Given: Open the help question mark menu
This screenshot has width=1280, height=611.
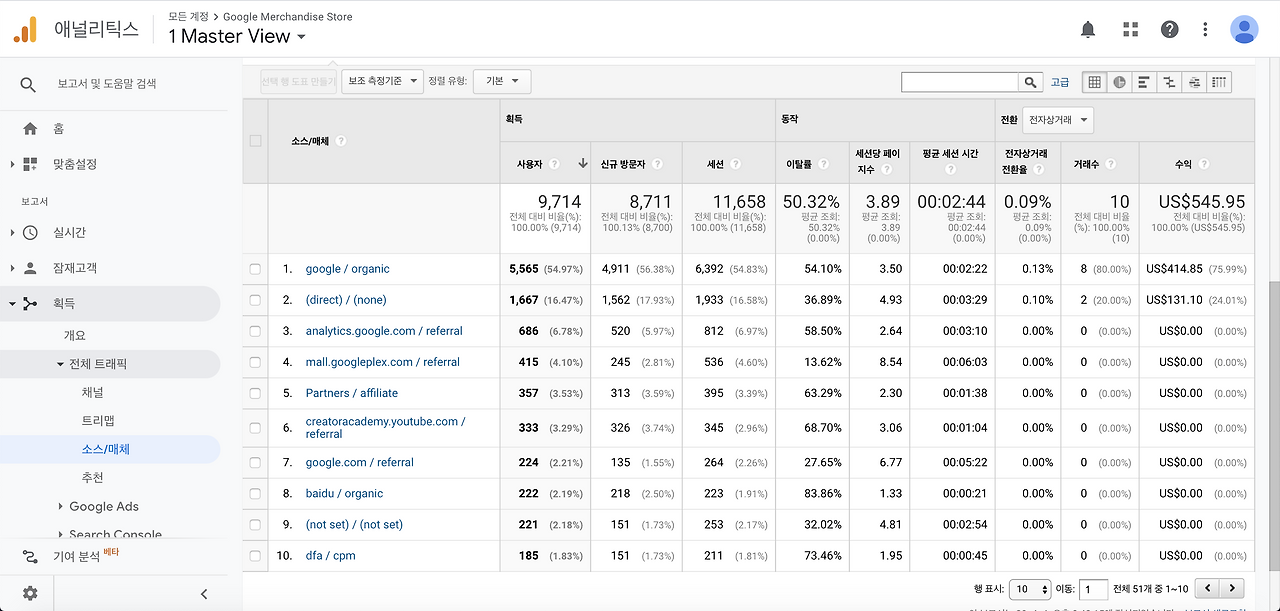Looking at the screenshot, I should [x=1169, y=30].
